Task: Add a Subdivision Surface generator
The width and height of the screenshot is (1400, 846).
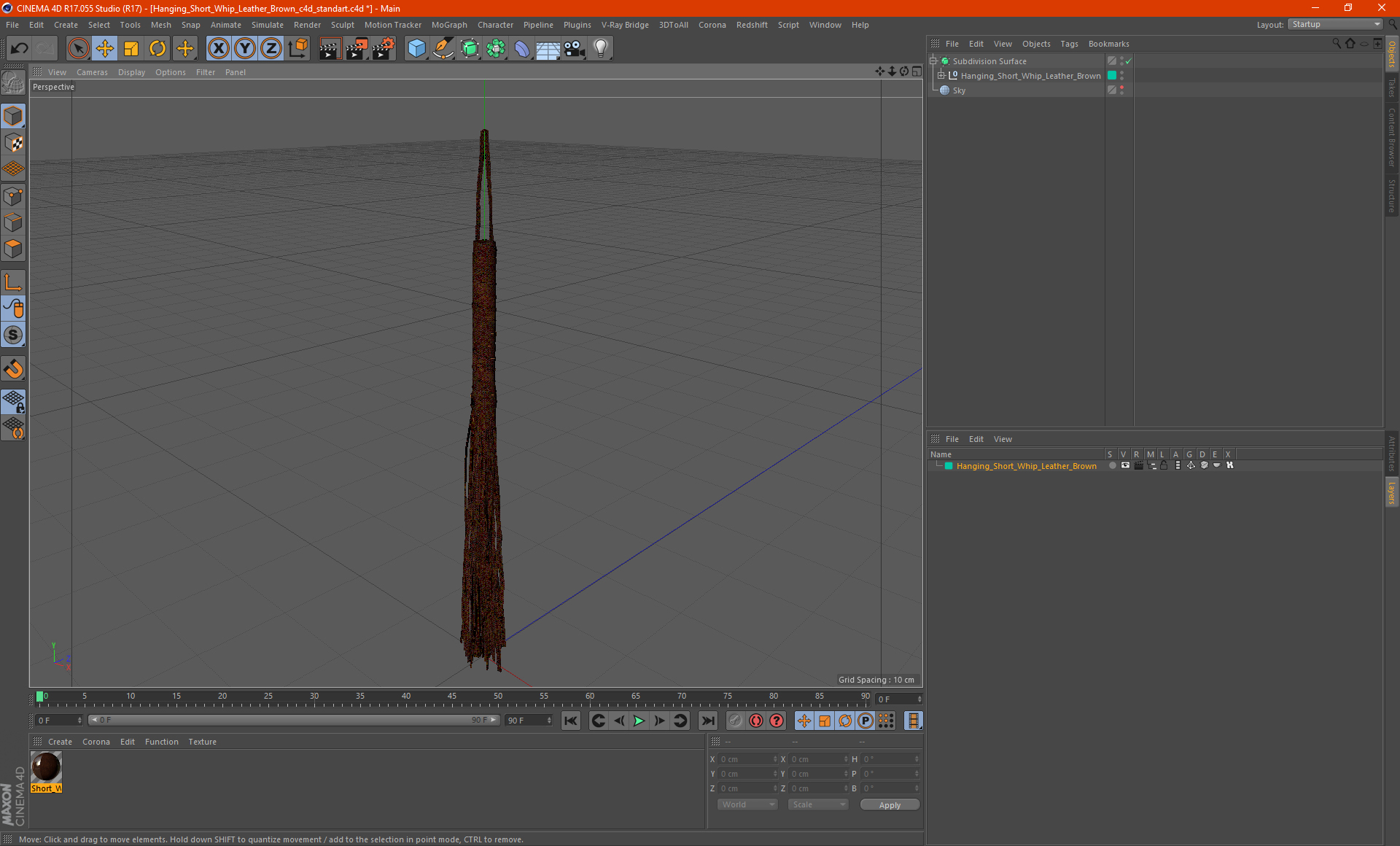Action: pos(470,48)
